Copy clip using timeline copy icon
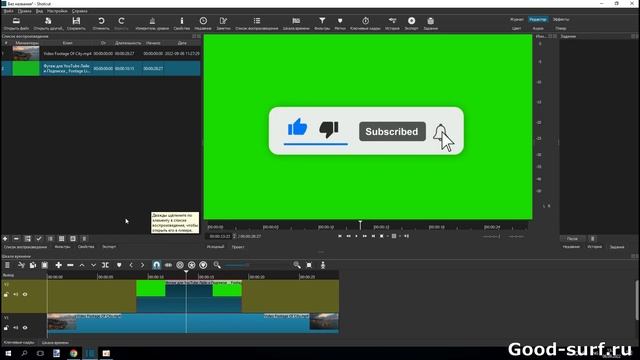Screen dimensions: 640x360 [33, 265]
